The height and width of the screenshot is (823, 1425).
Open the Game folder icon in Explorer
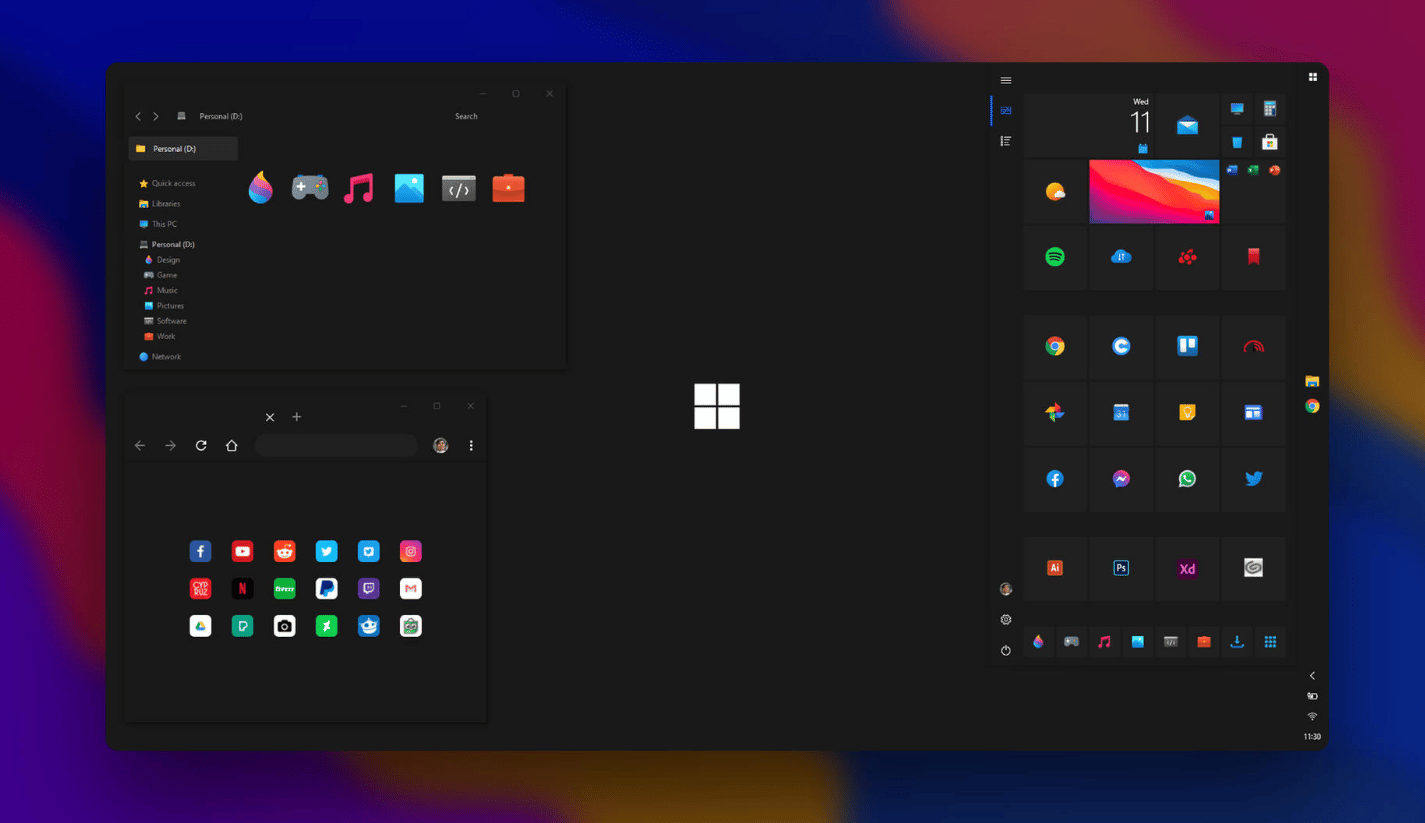[310, 187]
